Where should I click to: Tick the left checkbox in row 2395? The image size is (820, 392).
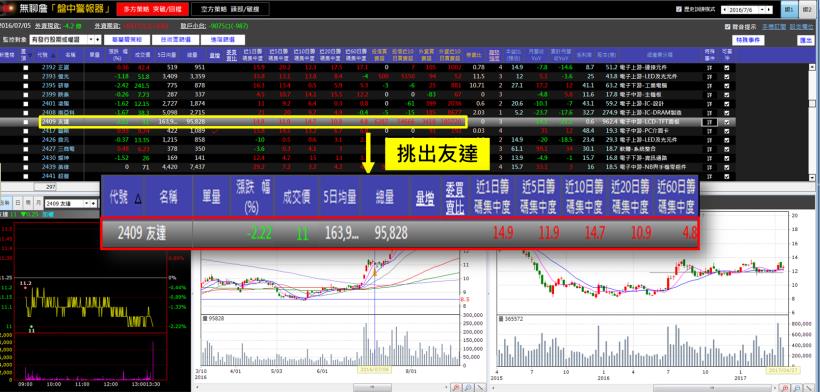click(26, 85)
